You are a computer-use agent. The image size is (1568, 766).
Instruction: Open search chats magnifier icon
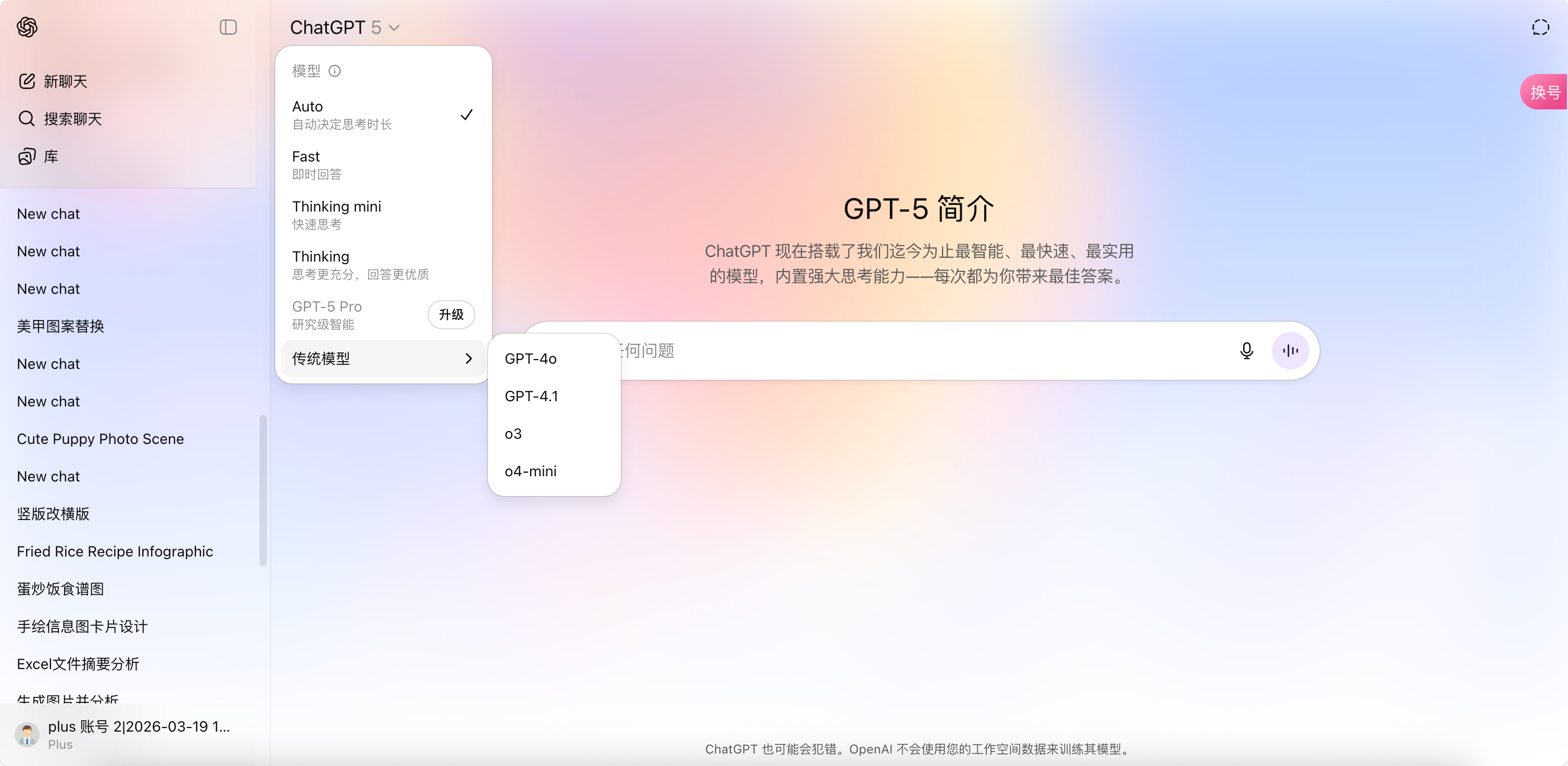click(26, 118)
